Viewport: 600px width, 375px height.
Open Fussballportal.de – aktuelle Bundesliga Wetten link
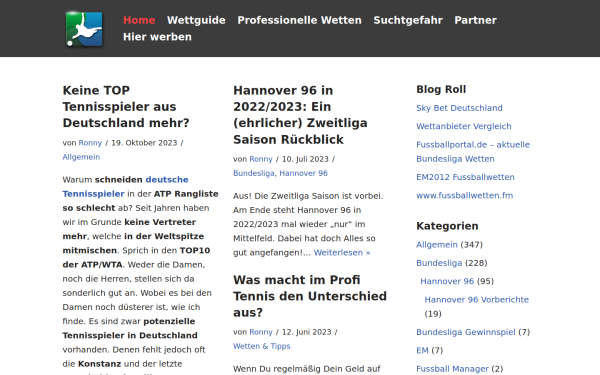[x=473, y=152]
